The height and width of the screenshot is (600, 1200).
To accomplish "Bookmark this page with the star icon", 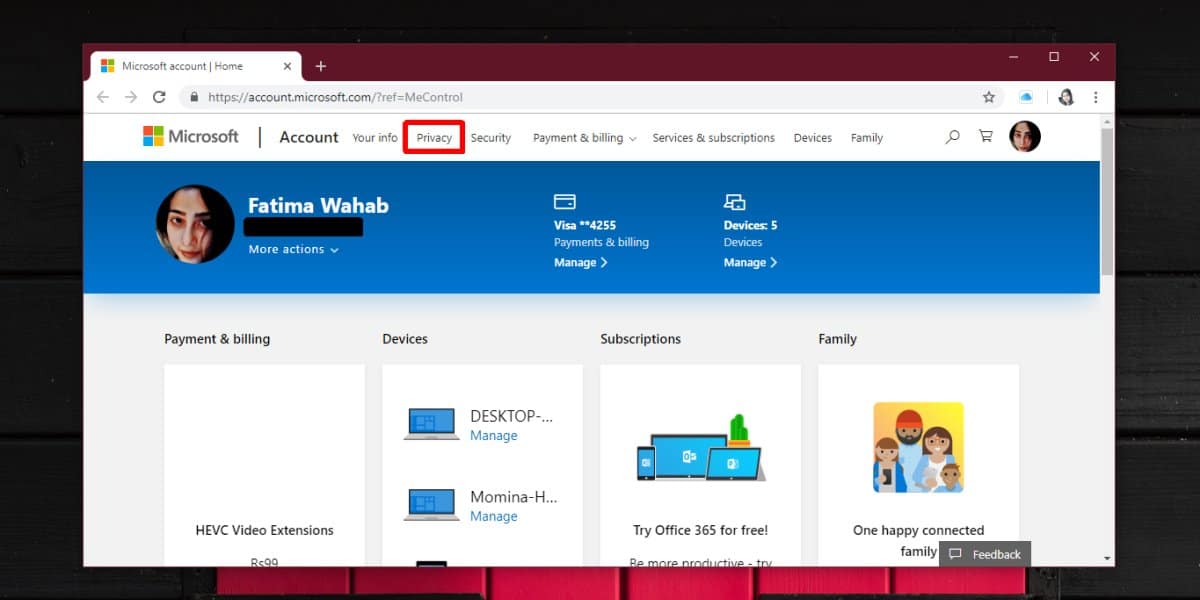I will [989, 97].
